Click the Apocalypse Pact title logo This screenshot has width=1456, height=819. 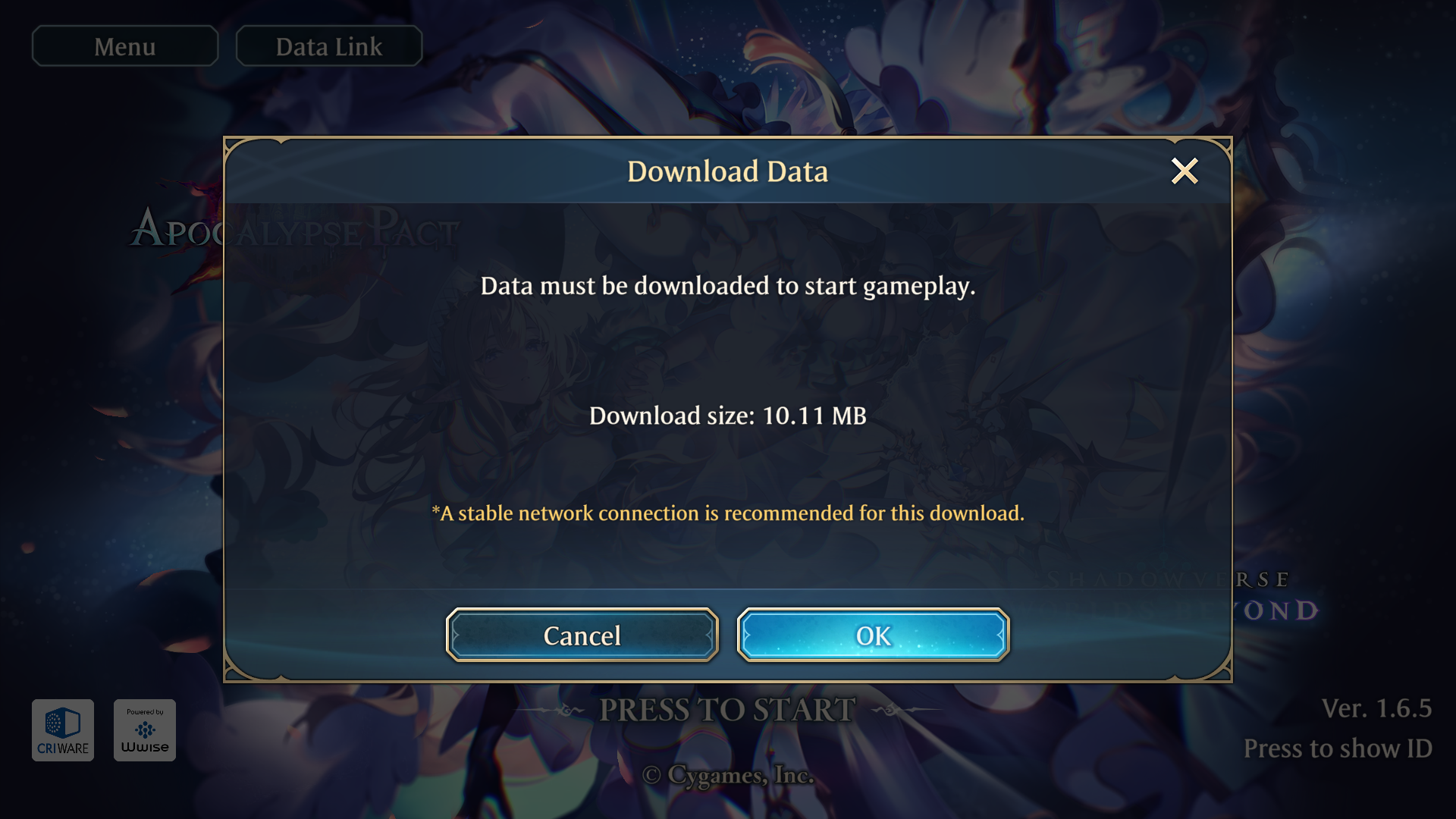pos(294,227)
